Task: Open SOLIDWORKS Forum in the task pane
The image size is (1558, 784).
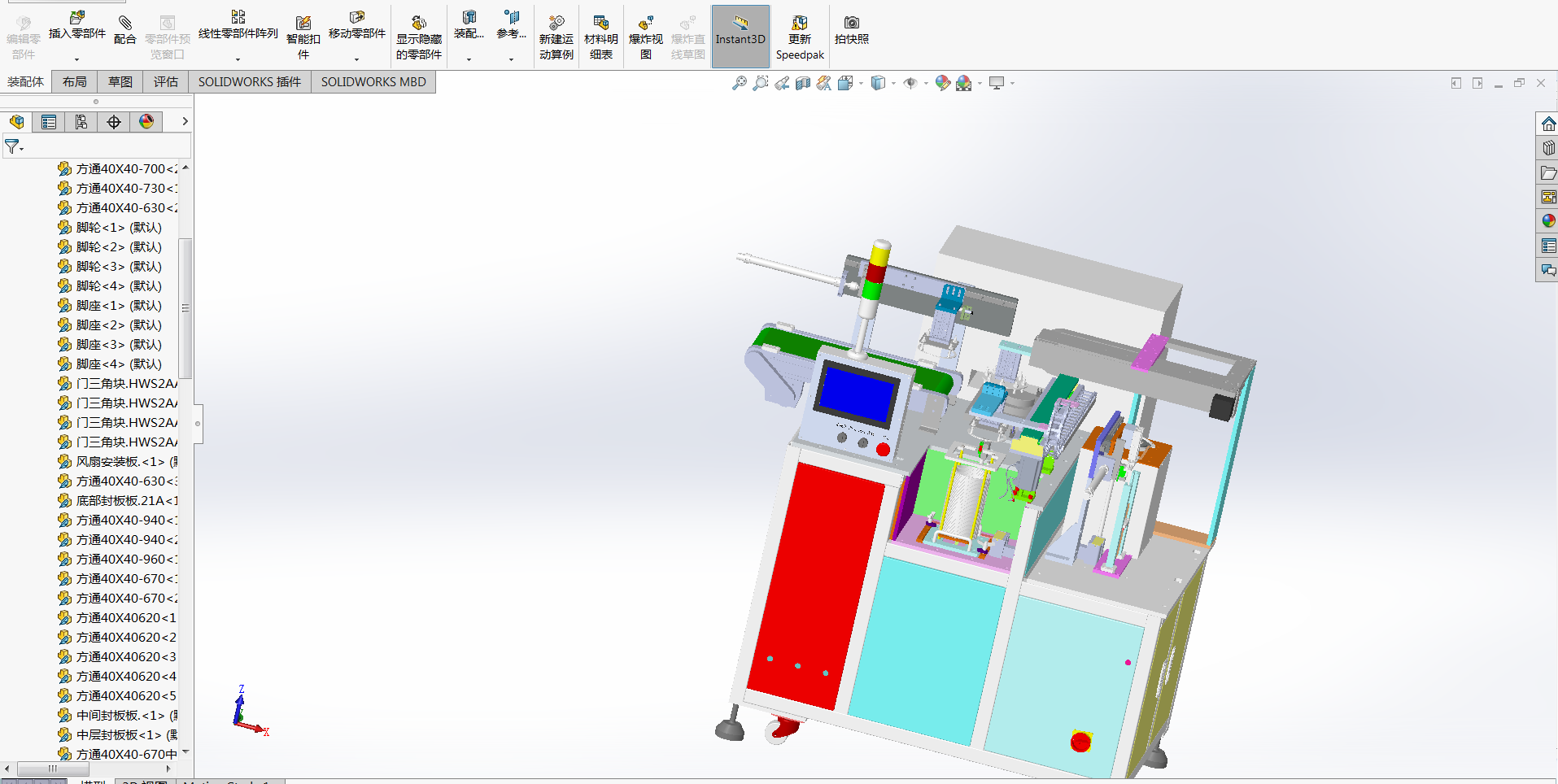Action: pos(1547,270)
